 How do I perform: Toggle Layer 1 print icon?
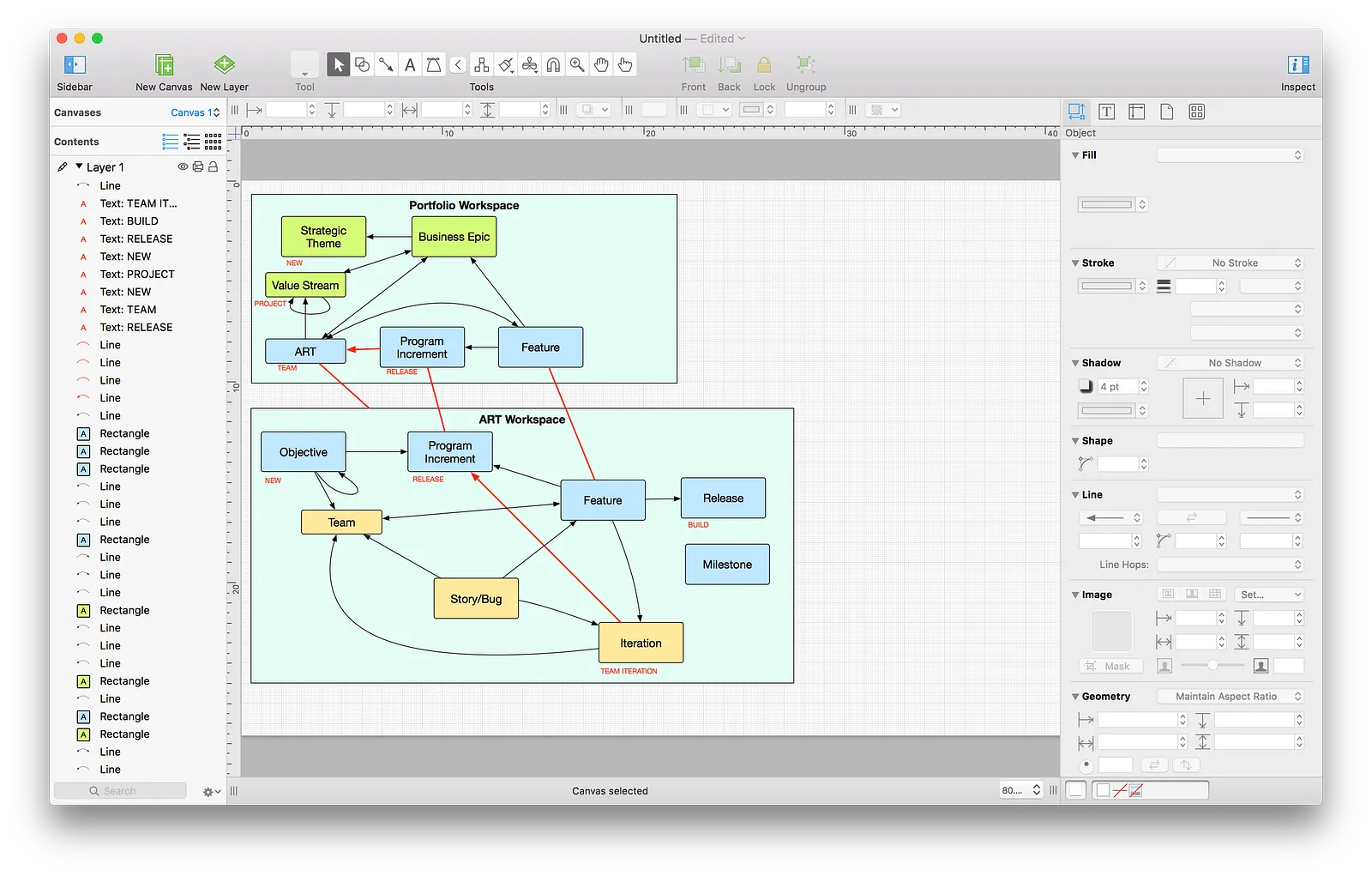click(198, 166)
